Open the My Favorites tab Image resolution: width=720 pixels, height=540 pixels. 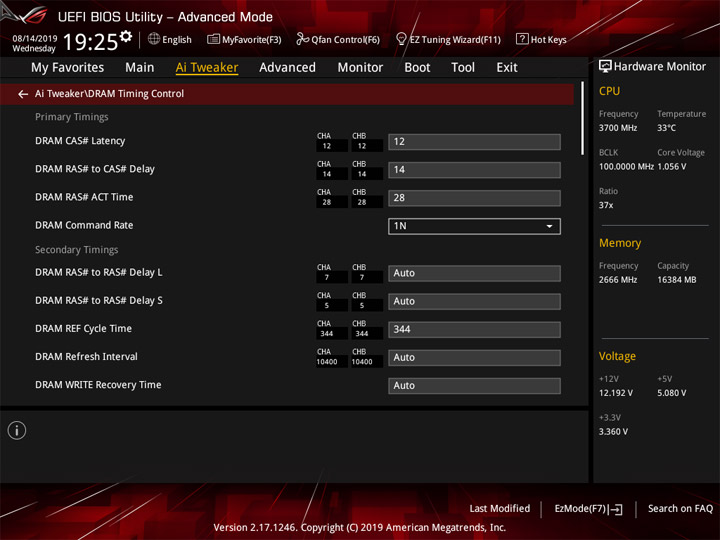(x=68, y=68)
